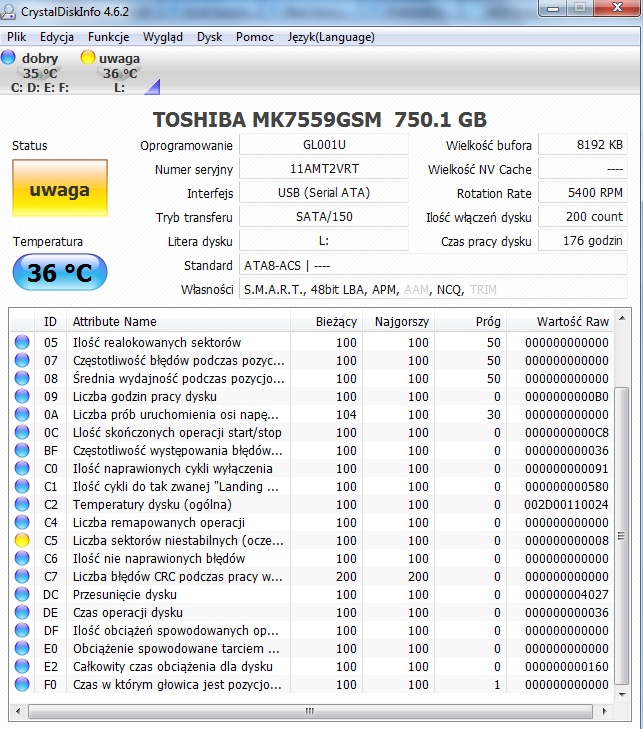Click the blue status icon for ID C7
The image size is (643, 729).
[22, 576]
